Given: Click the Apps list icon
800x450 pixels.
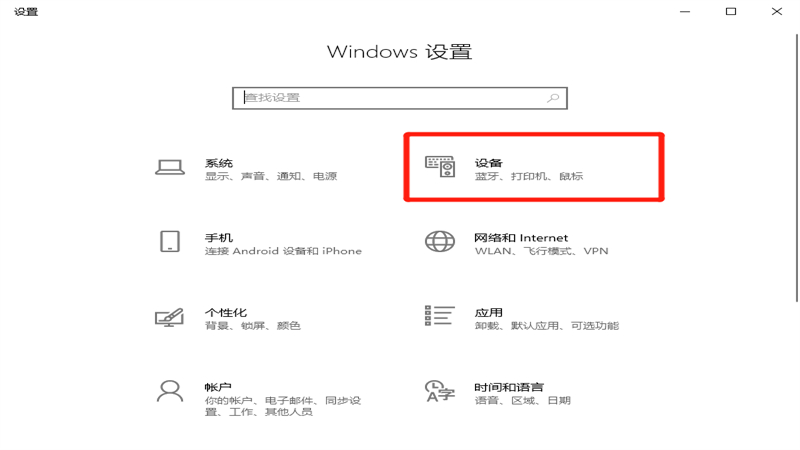Looking at the screenshot, I should [439, 316].
